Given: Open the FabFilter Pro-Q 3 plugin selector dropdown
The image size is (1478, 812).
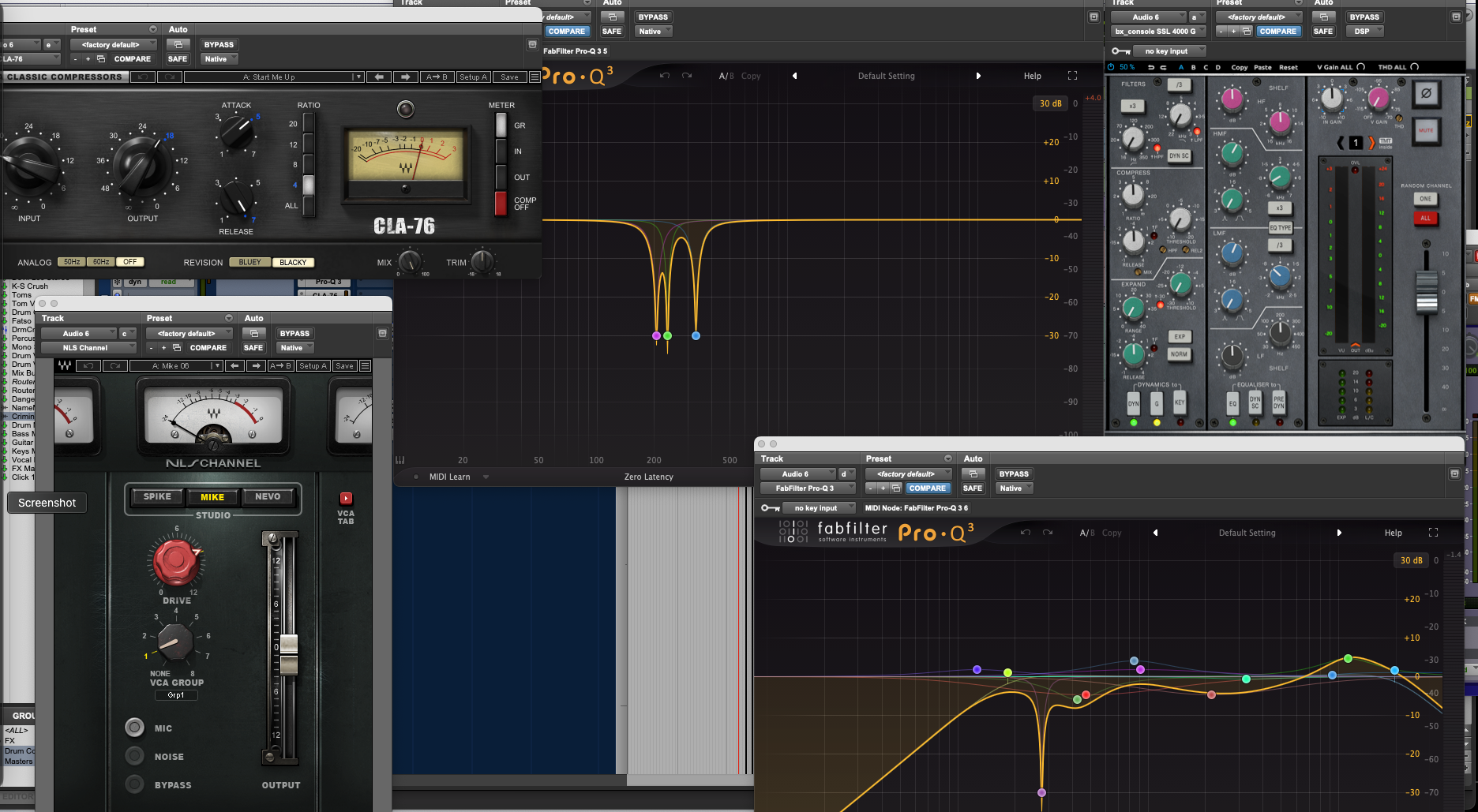Looking at the screenshot, I should [x=808, y=488].
